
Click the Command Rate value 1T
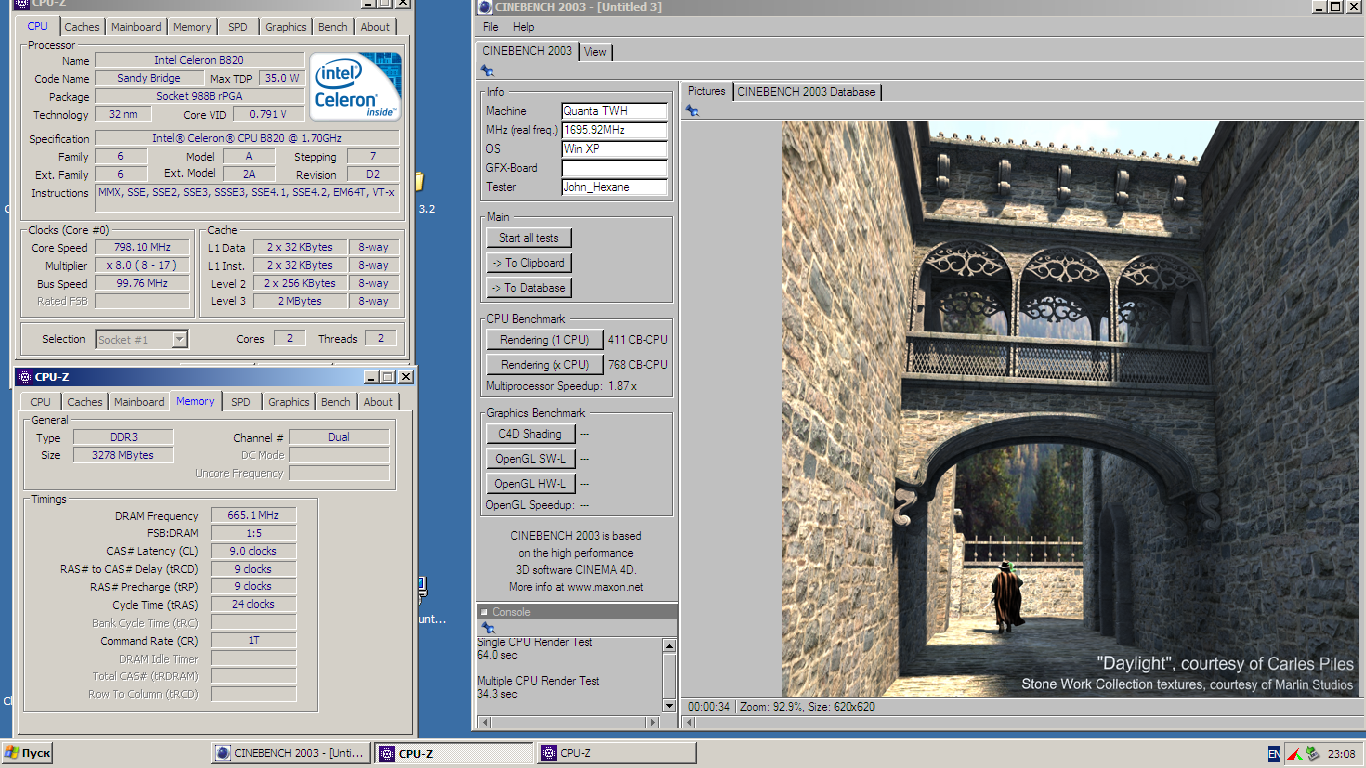click(x=253, y=640)
